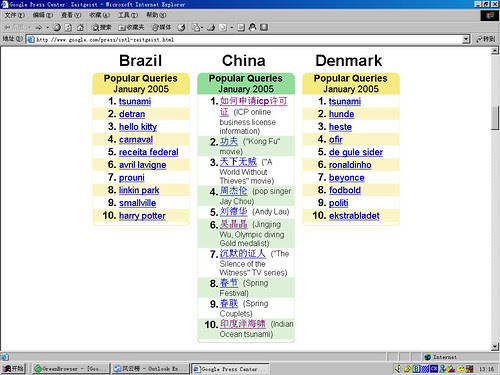This screenshot has width=500, height=375.
Task: Open the Back history dropdown arrow
Action: tap(29, 27)
